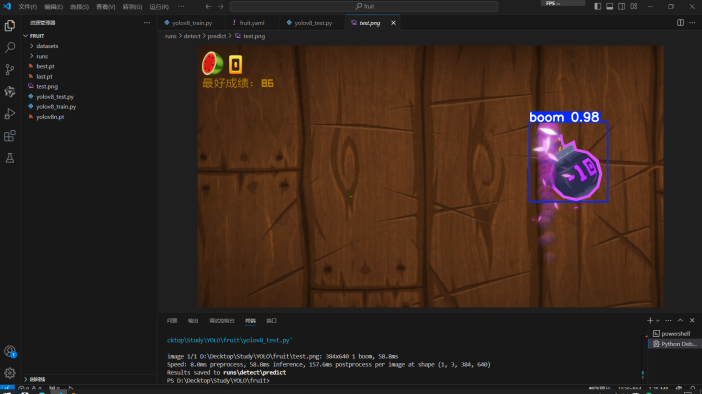
Task: Open the Testing flask view
Action: coord(10,158)
